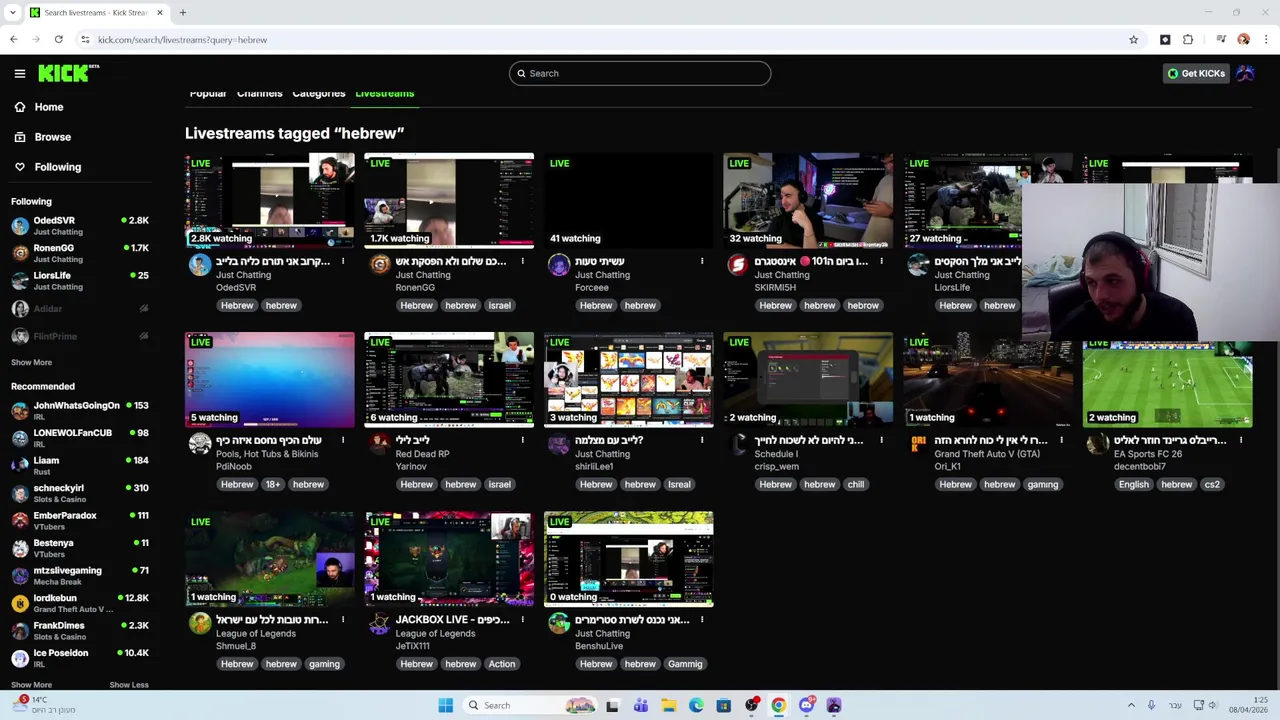Open options menu for SKIRMI5H stream
This screenshot has height=720, width=1280.
click(881, 261)
